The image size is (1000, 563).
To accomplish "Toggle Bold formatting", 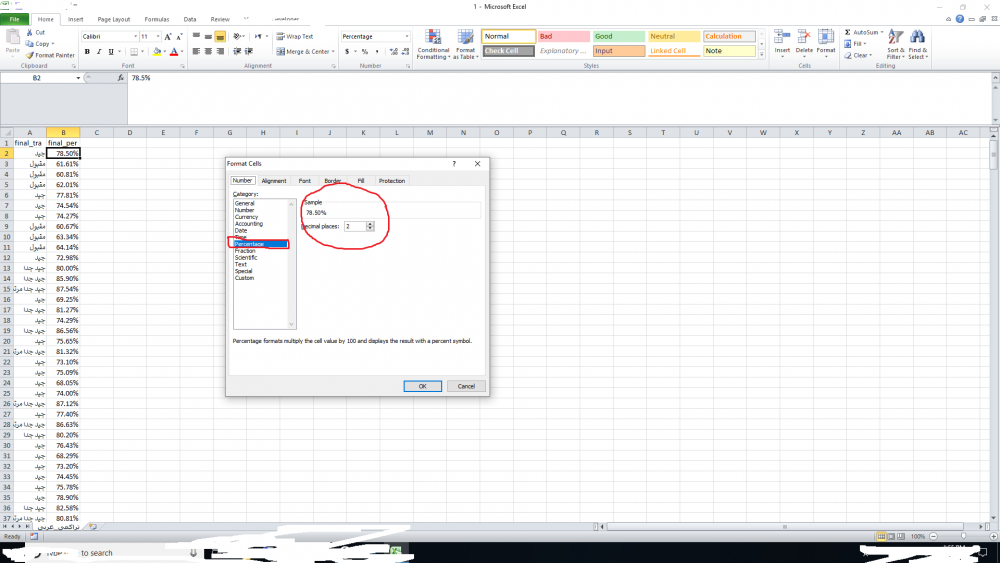I will pos(87,52).
